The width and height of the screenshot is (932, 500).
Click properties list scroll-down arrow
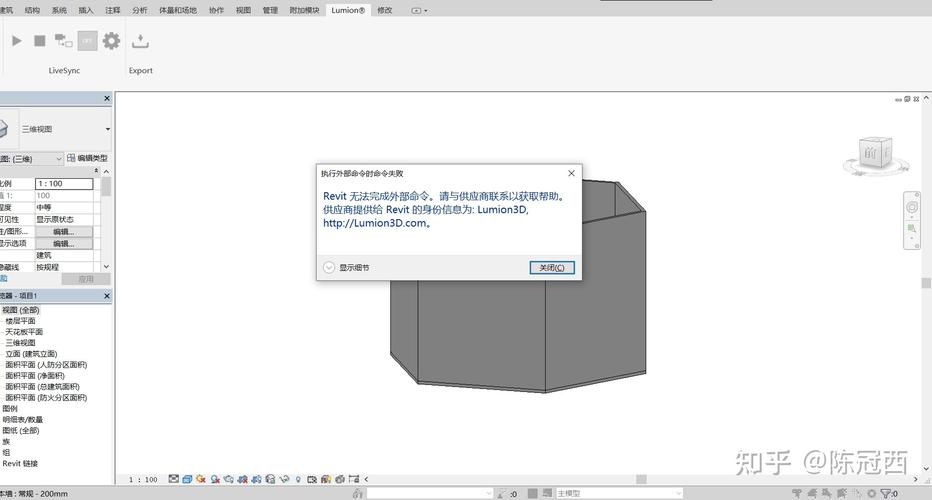coord(106,267)
